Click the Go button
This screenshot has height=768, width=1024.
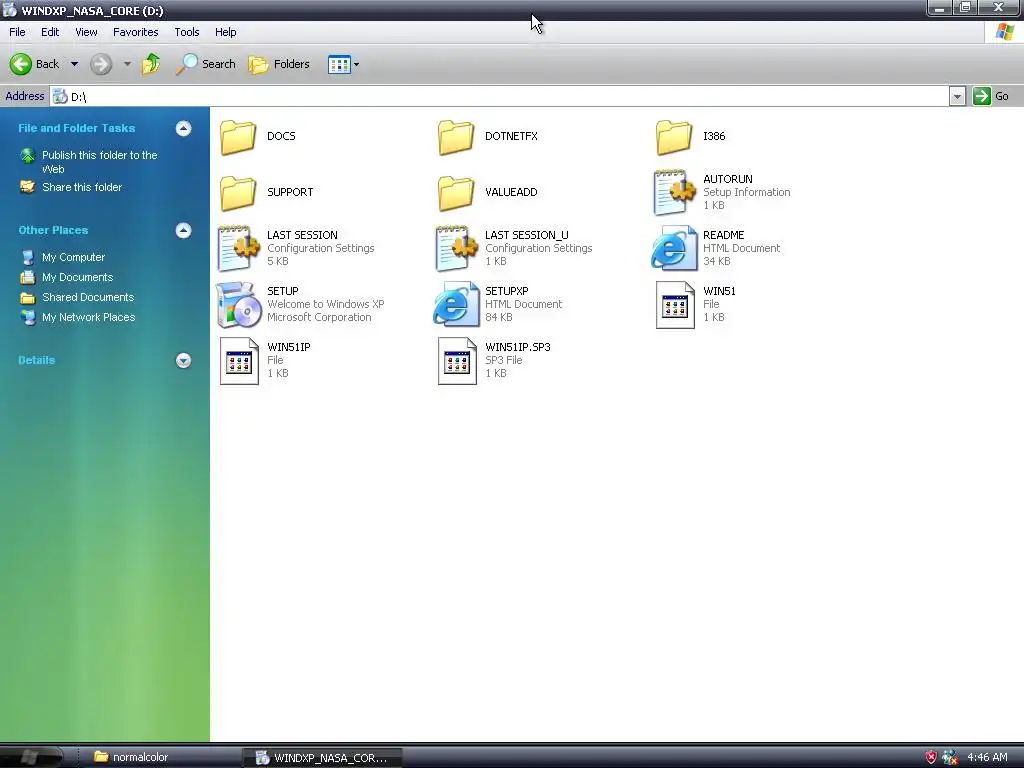991,97
